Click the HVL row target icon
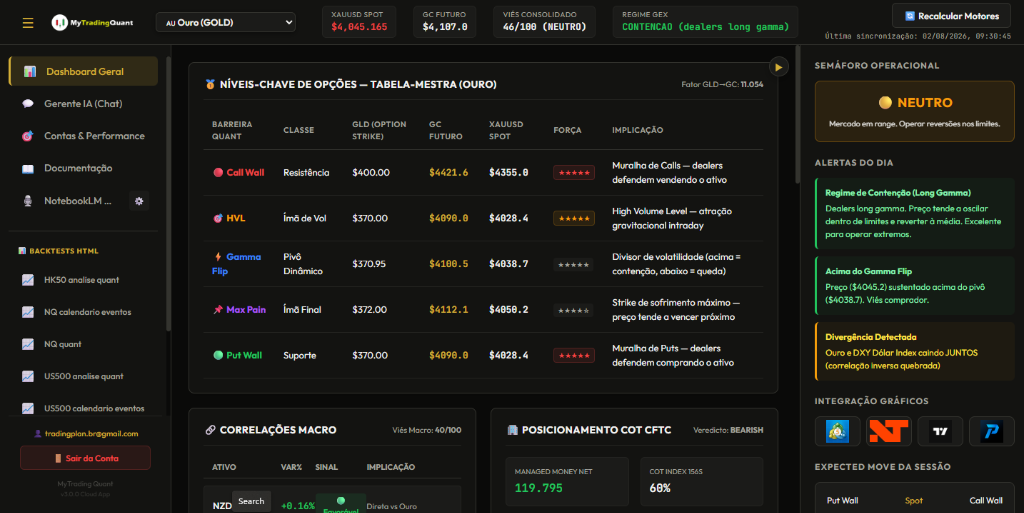This screenshot has height=513, width=1024. tap(218, 218)
